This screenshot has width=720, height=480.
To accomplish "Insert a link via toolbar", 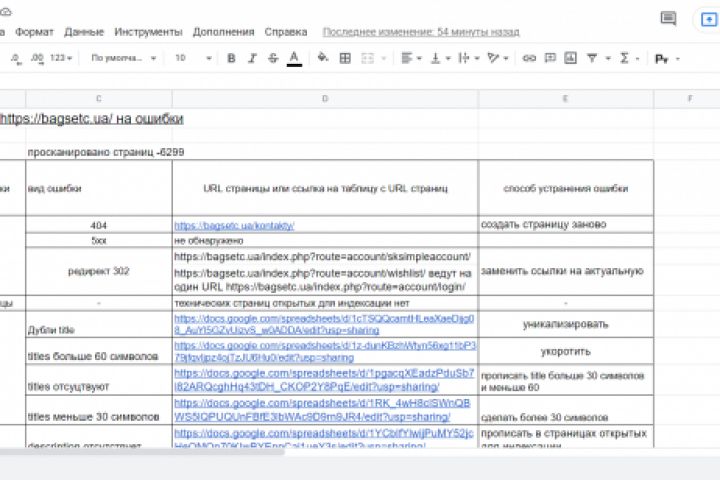I will pyautogui.click(x=529, y=58).
